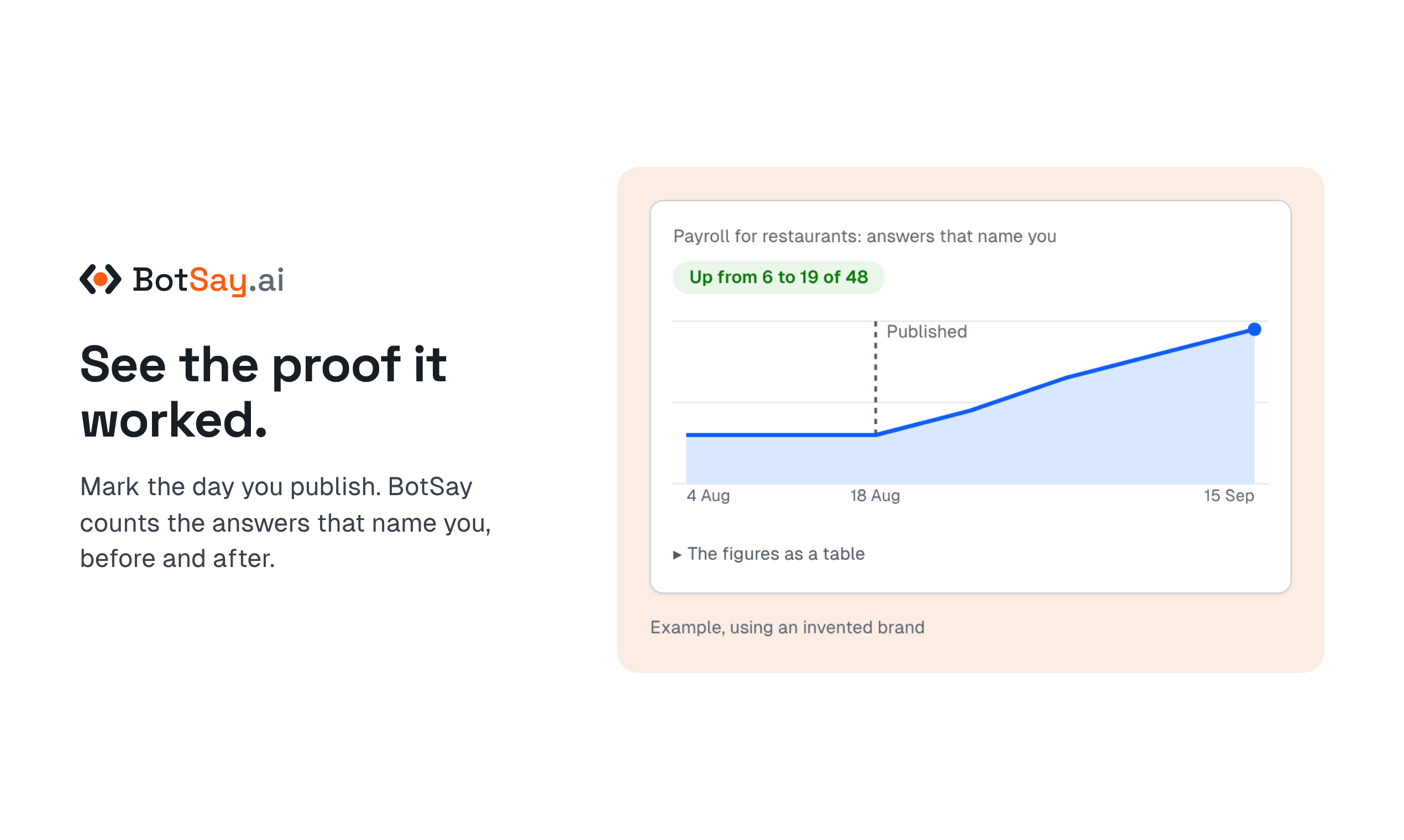Click the 'Mark the day you publish' paragraph
The width and height of the screenshot is (1404, 840).
coord(285,522)
